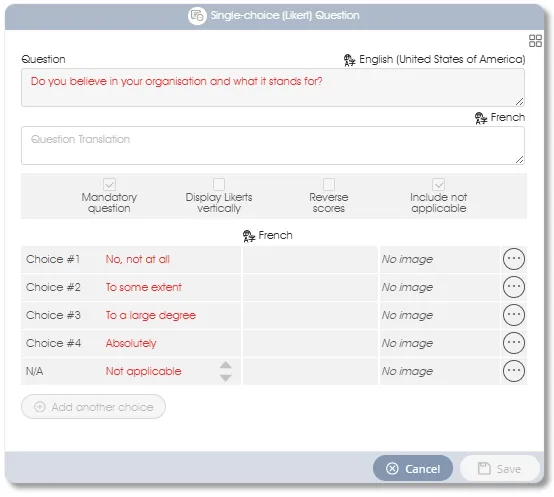Click French translation field for N/A row
This screenshot has width=554, height=497.
(310, 371)
